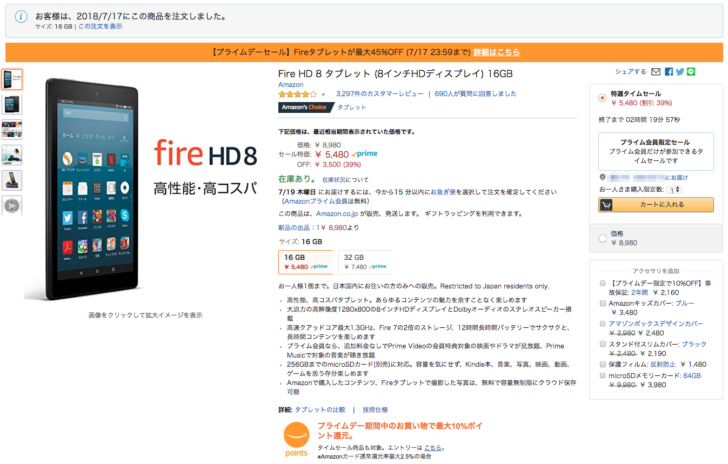Open the Amazonキッズカバー color selector ブルー
The height and width of the screenshot is (464, 728).
point(684,303)
